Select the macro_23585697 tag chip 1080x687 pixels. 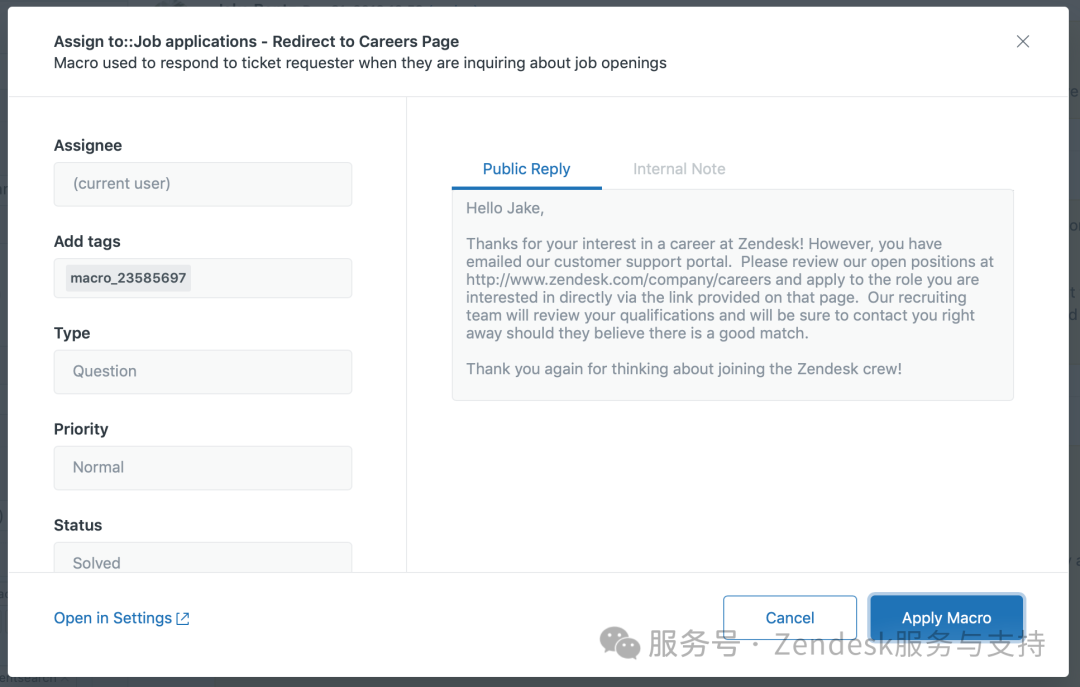coord(128,278)
